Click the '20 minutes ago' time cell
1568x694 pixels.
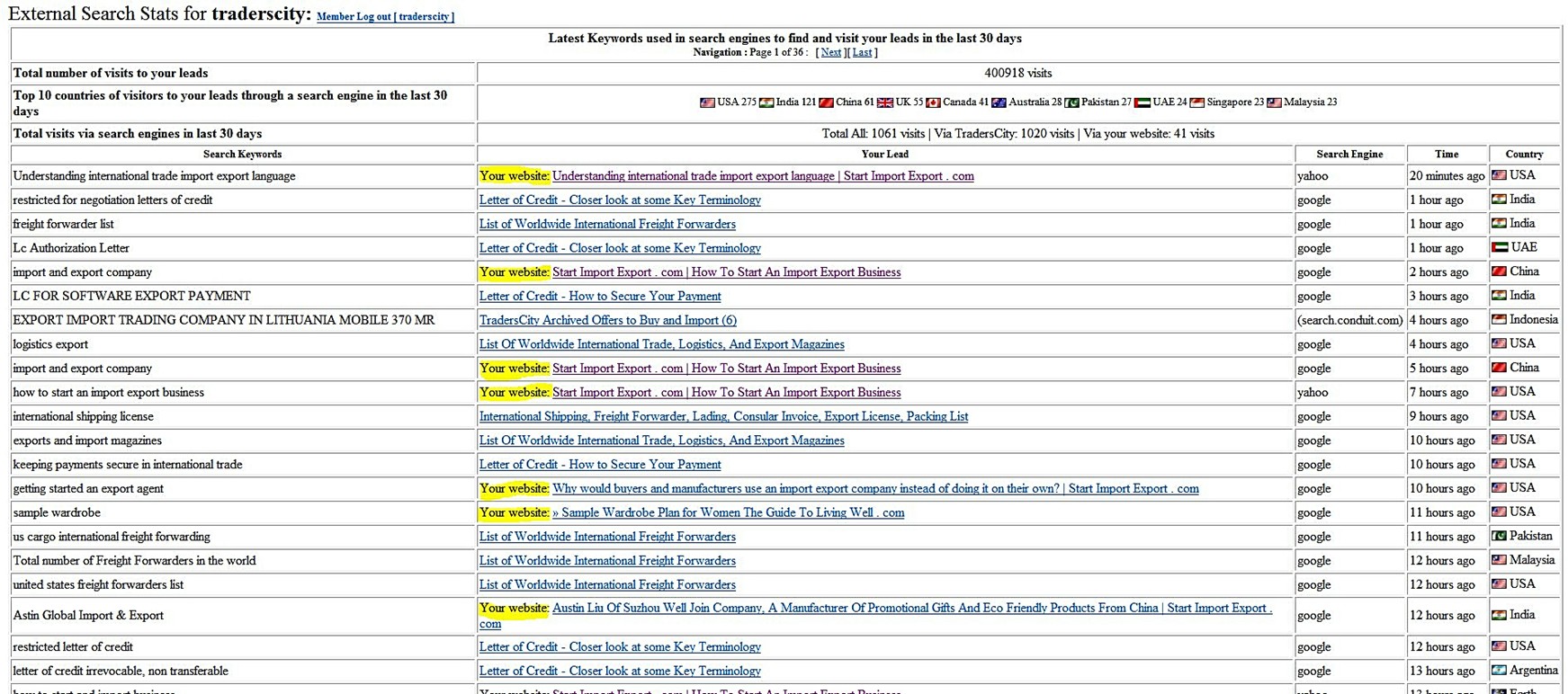click(x=1447, y=176)
